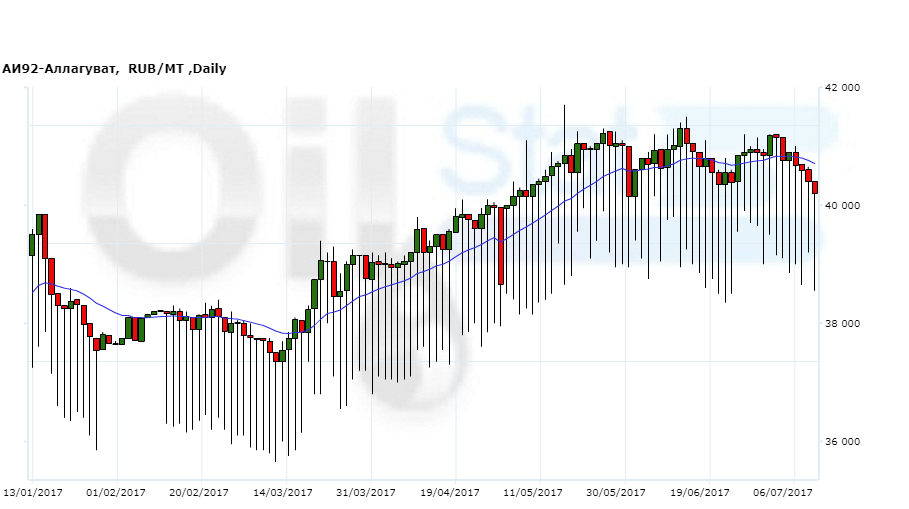Image resolution: width=909 pixels, height=509 pixels.
Task: Click the 42 000 price axis label
Action: coord(841,88)
